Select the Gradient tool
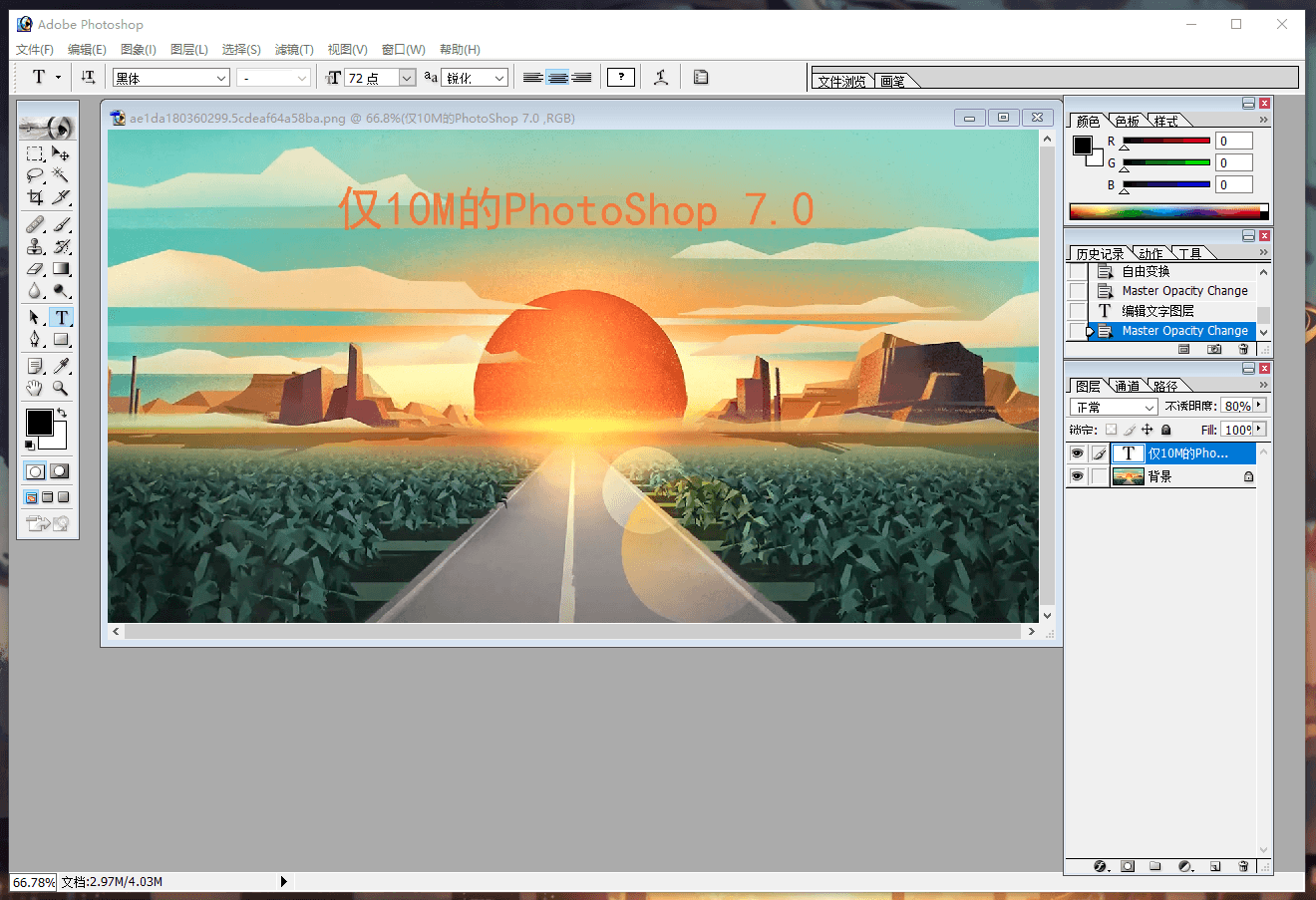The height and width of the screenshot is (900, 1316). [61, 268]
